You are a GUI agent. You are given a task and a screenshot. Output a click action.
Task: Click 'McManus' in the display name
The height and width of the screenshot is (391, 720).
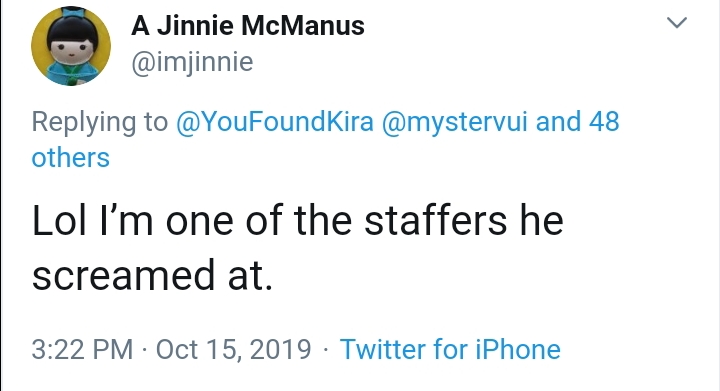pyautogui.click(x=303, y=26)
